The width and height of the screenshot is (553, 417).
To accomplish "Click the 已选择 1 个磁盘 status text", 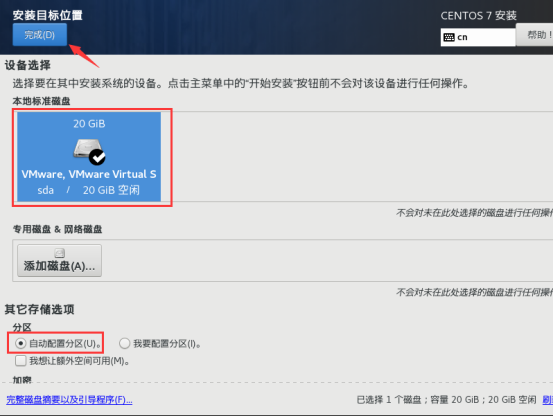I will (x=389, y=400).
